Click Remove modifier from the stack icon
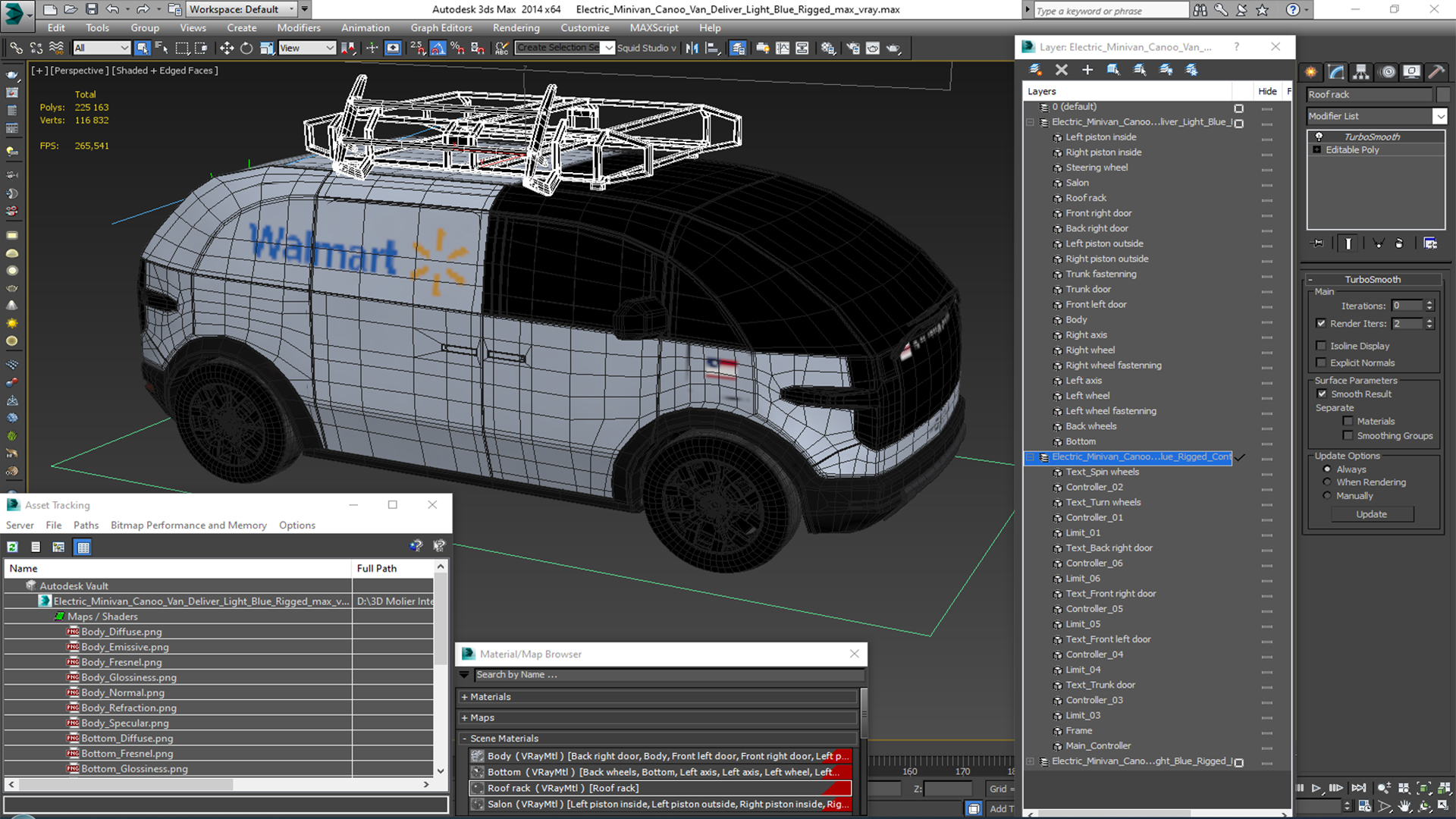 coord(1399,243)
